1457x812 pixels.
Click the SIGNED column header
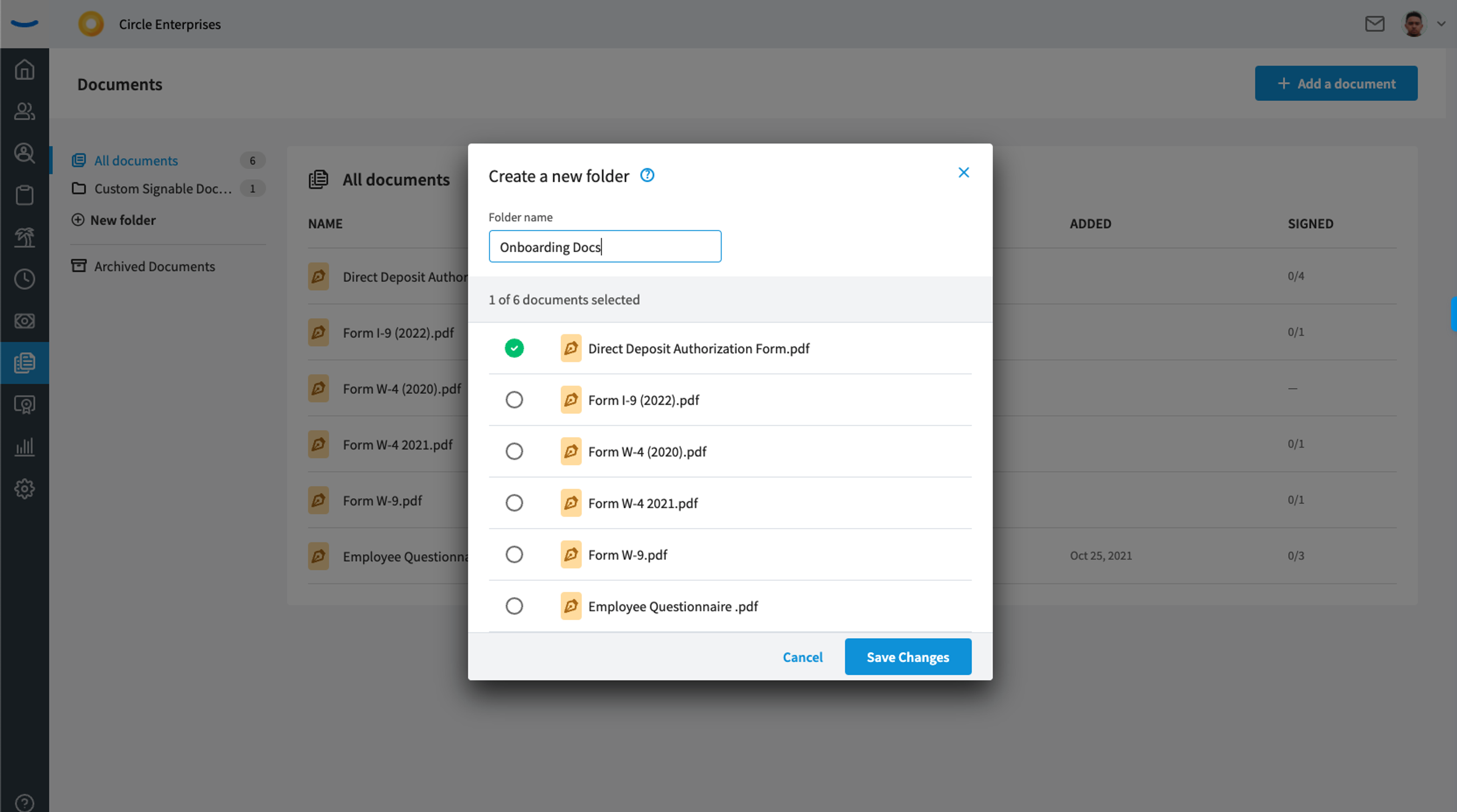pos(1311,223)
